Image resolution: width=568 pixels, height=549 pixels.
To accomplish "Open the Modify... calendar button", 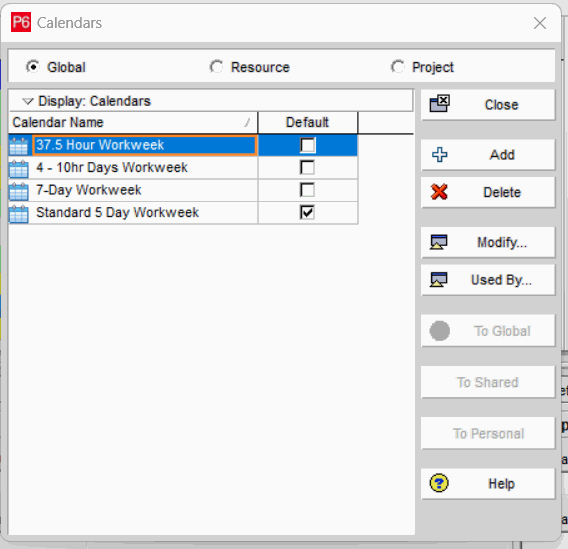I will [488, 242].
